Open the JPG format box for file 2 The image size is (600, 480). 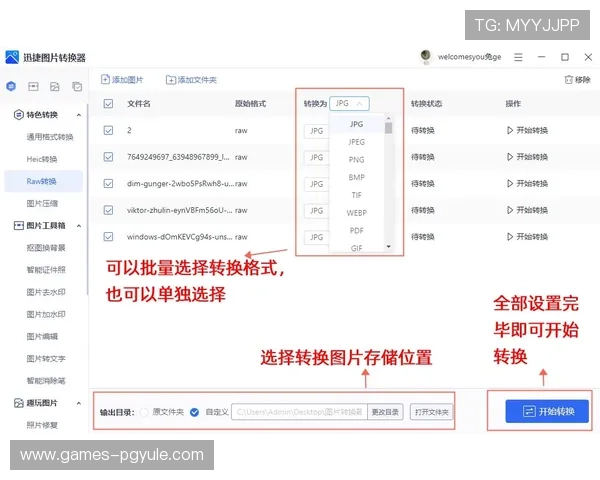coord(316,131)
